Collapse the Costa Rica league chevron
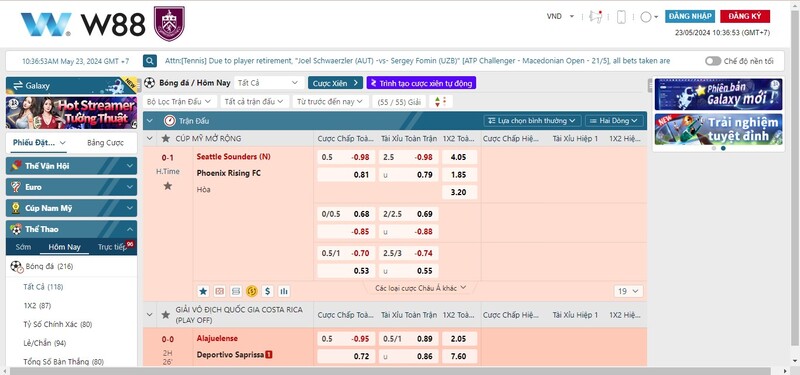Screen dimensions: 800x375 [149, 315]
